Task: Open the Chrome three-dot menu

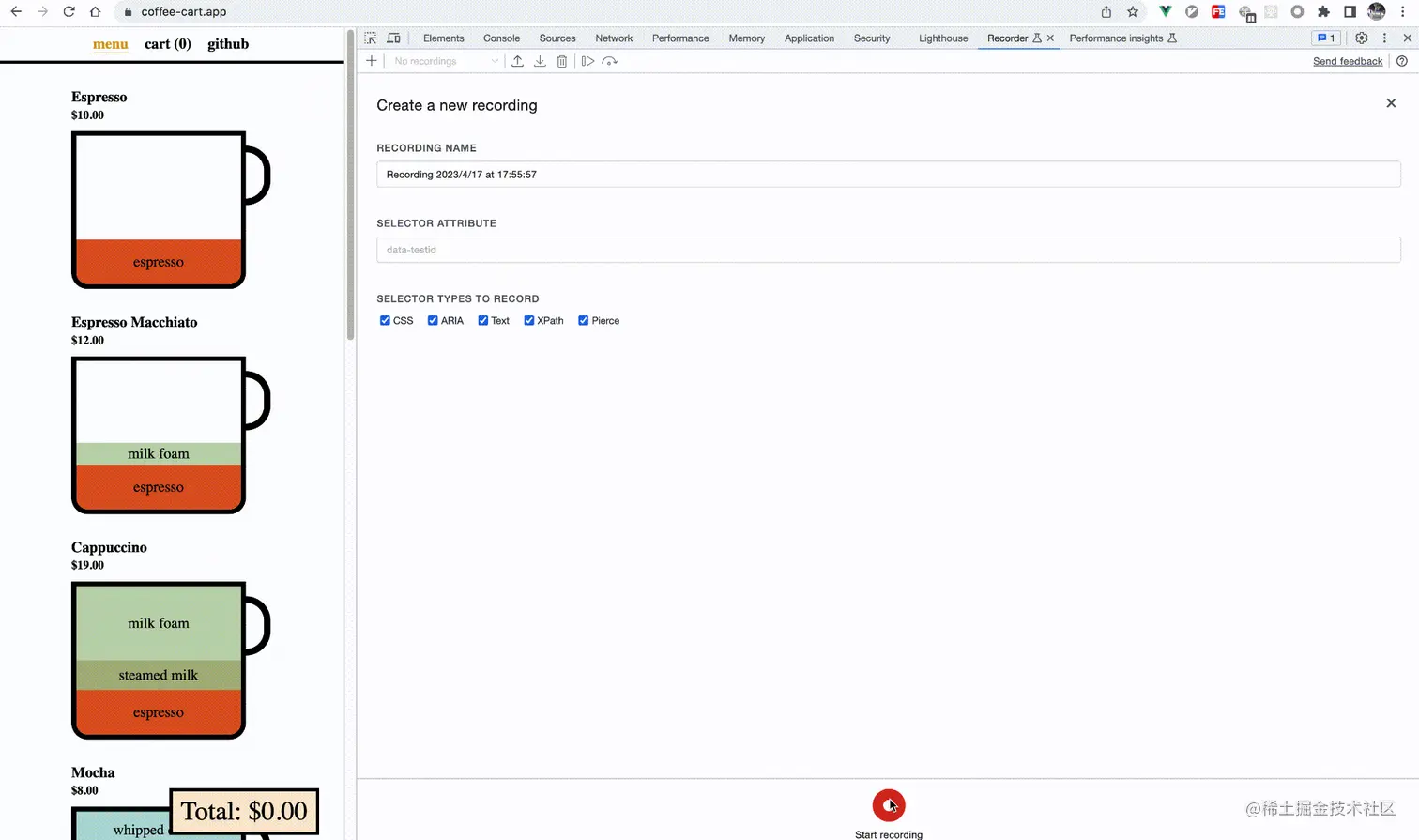Action: coord(1403,12)
